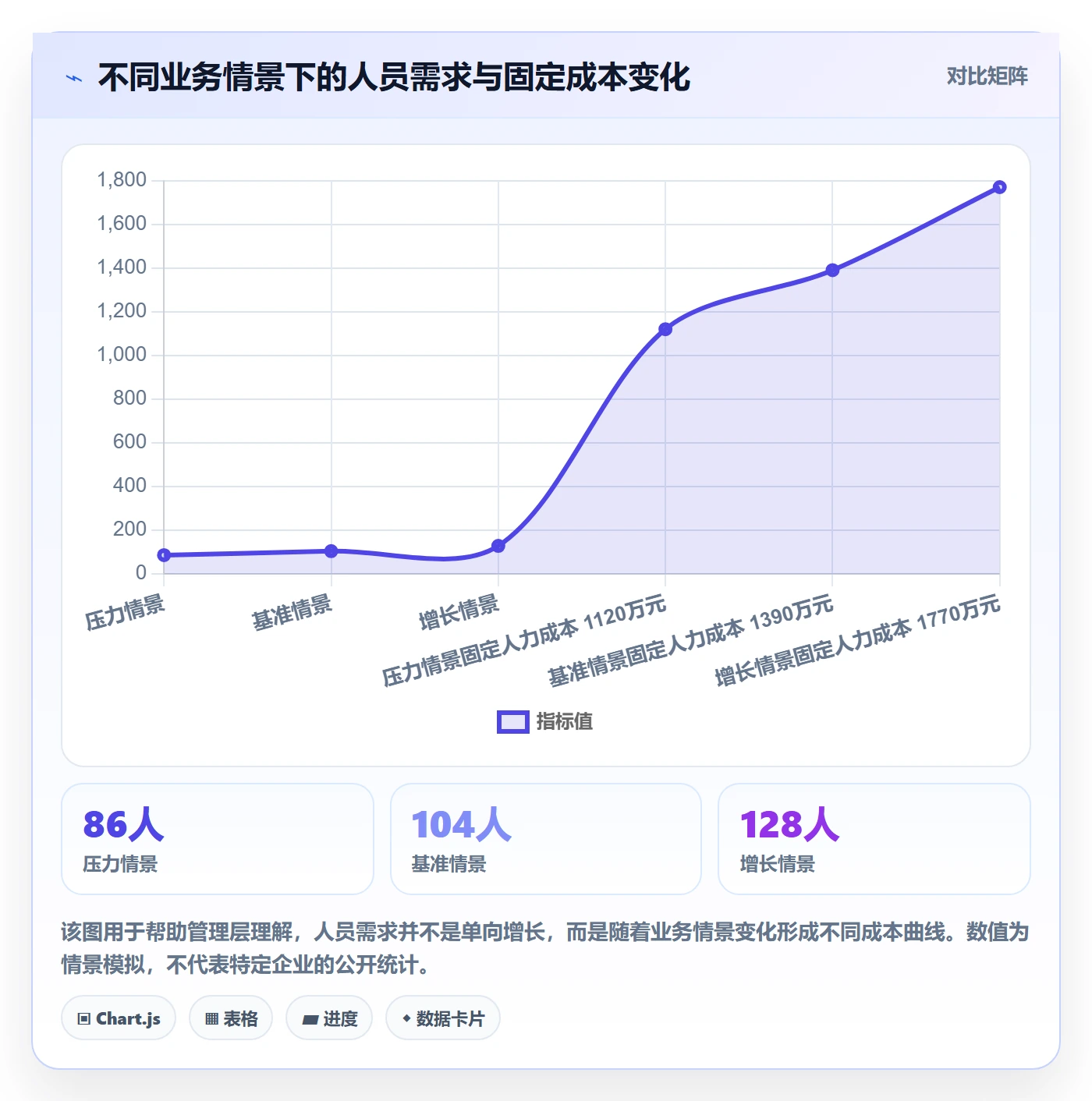Click the y-axis value 200
Viewport: 1092px width, 1101px height.
coord(129,529)
